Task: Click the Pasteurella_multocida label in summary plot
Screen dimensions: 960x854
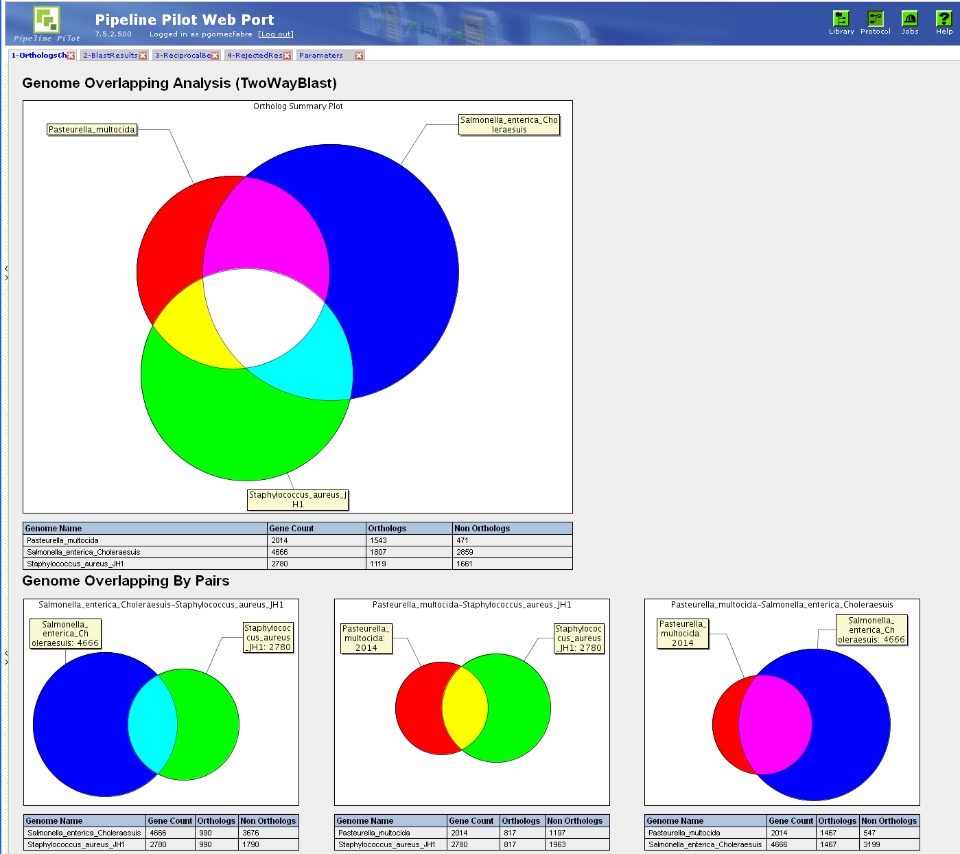Action: (x=92, y=129)
